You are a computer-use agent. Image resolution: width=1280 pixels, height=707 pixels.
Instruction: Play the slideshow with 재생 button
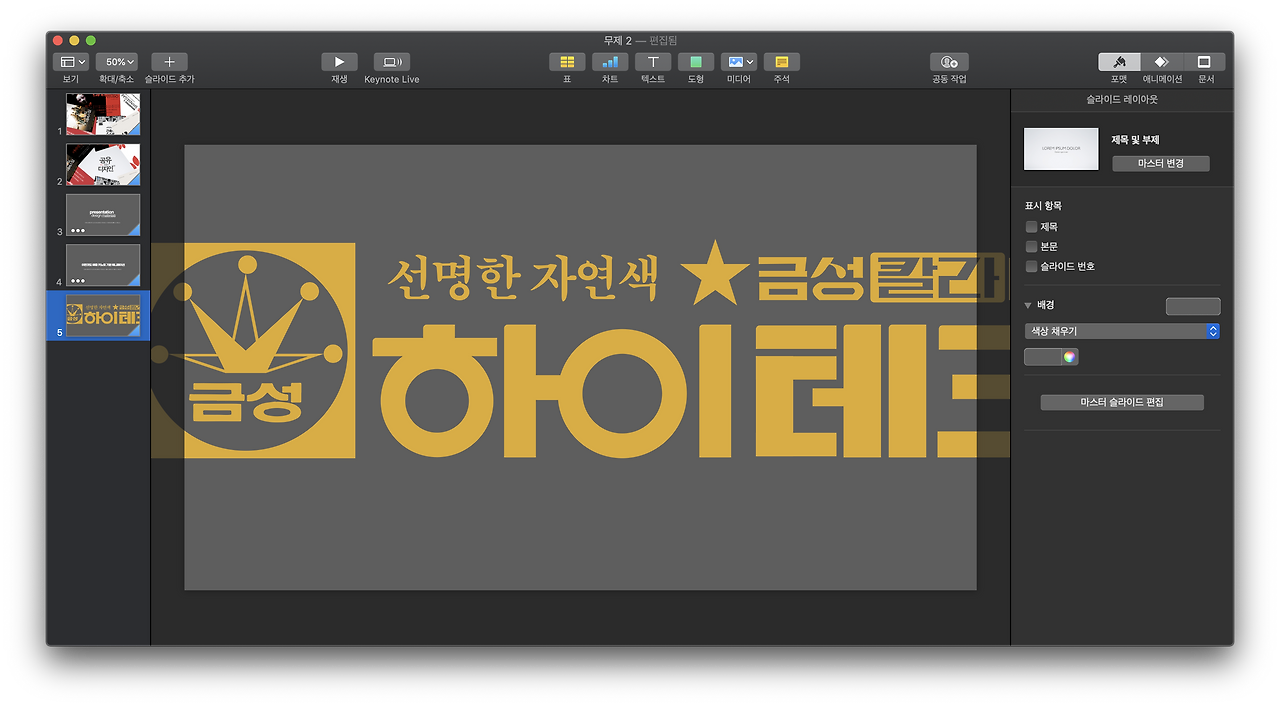coord(339,62)
